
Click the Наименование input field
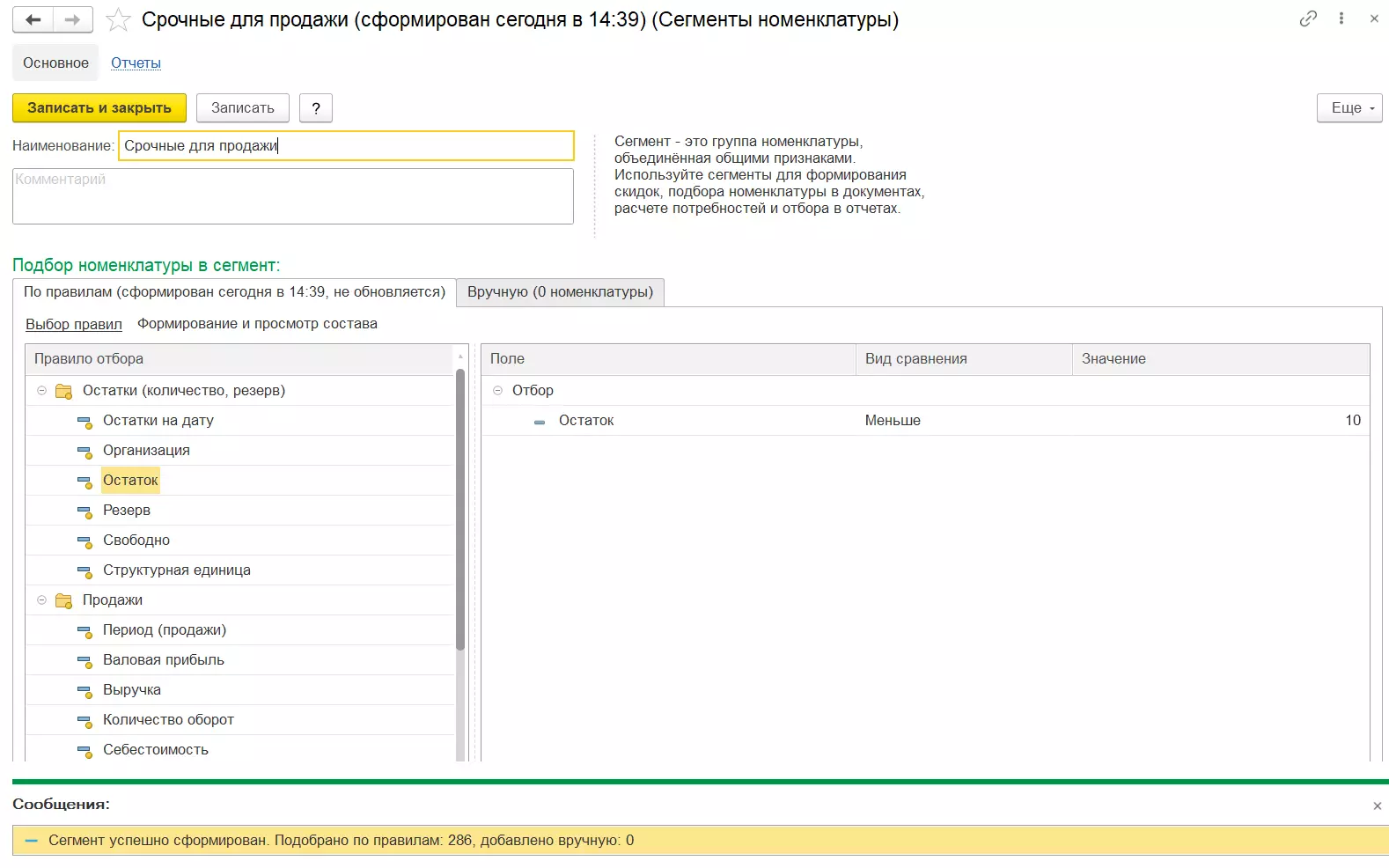(346, 145)
